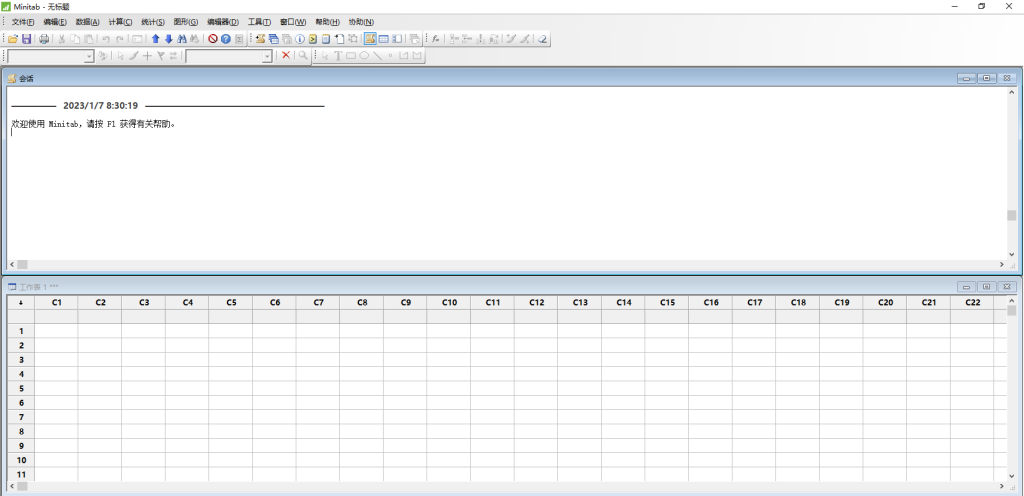Viewport: 1024px width, 496px height.
Task: Click the cell in C1 row 1
Action: 56,330
